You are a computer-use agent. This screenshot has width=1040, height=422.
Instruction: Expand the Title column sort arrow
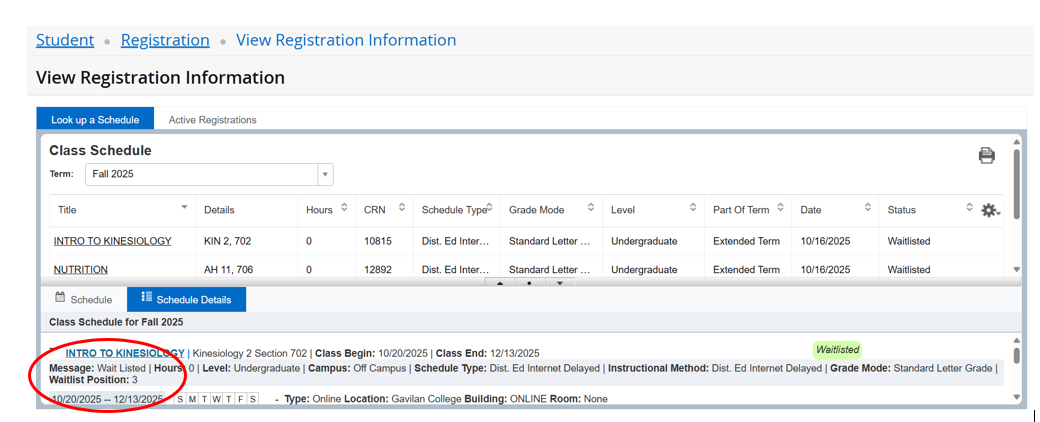coord(184,208)
